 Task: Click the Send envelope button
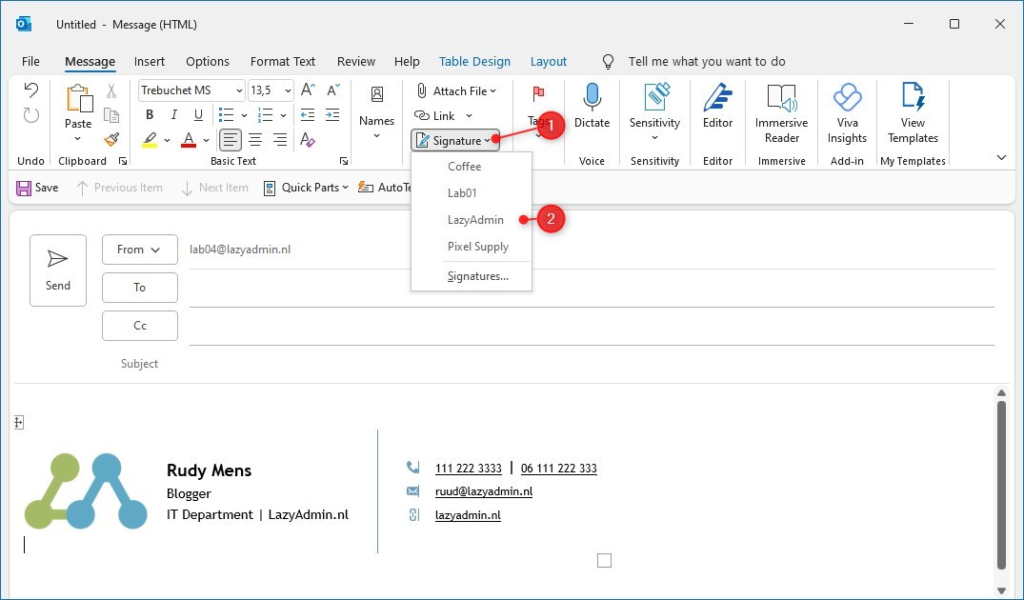tap(58, 270)
